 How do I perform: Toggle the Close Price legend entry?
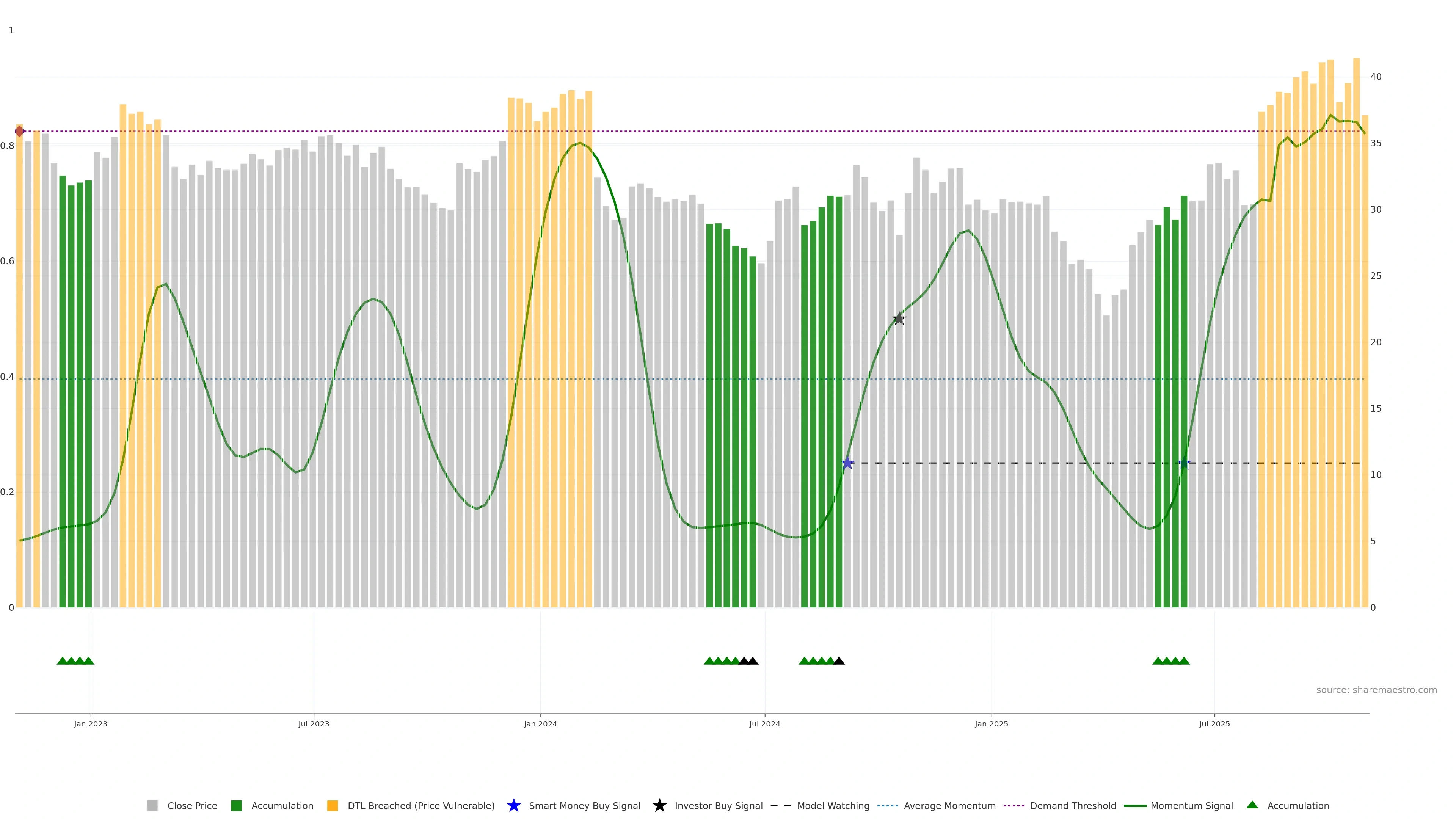[x=191, y=806]
